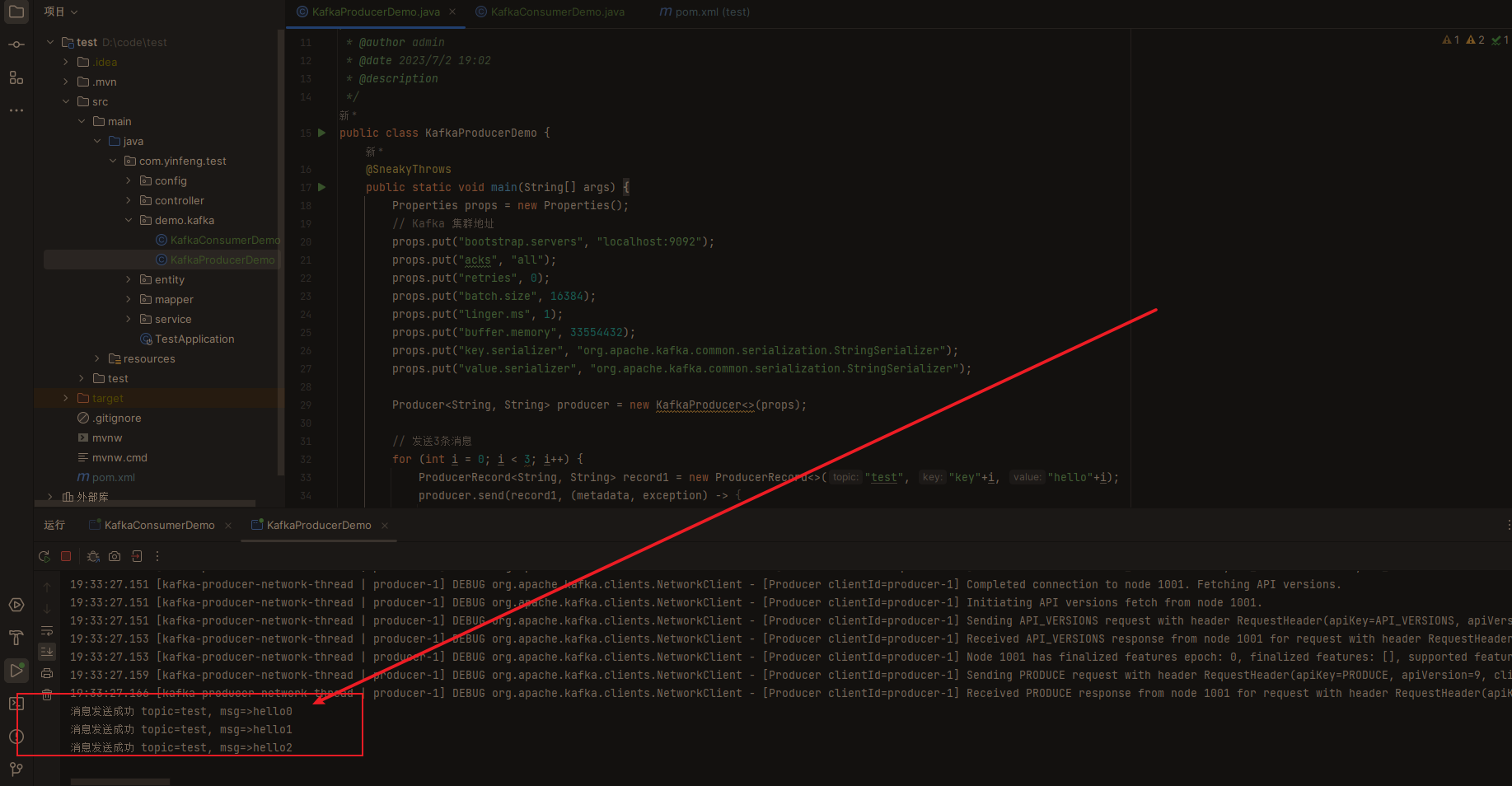Click the down arrow in console gutter
The height and width of the screenshot is (786, 1512).
pyautogui.click(x=47, y=609)
